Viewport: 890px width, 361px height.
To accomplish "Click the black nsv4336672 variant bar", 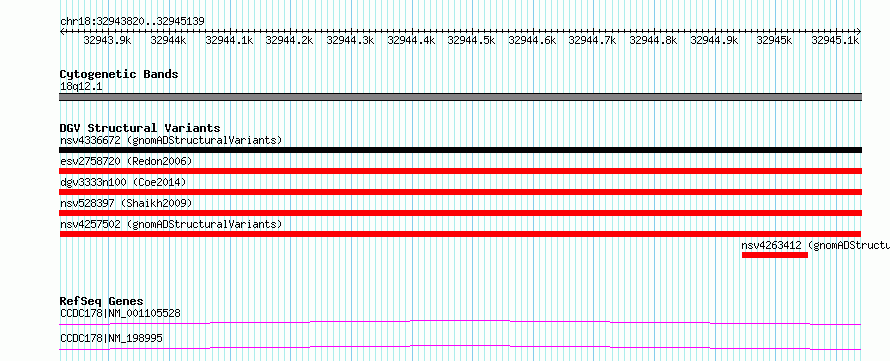I will (x=460, y=150).
